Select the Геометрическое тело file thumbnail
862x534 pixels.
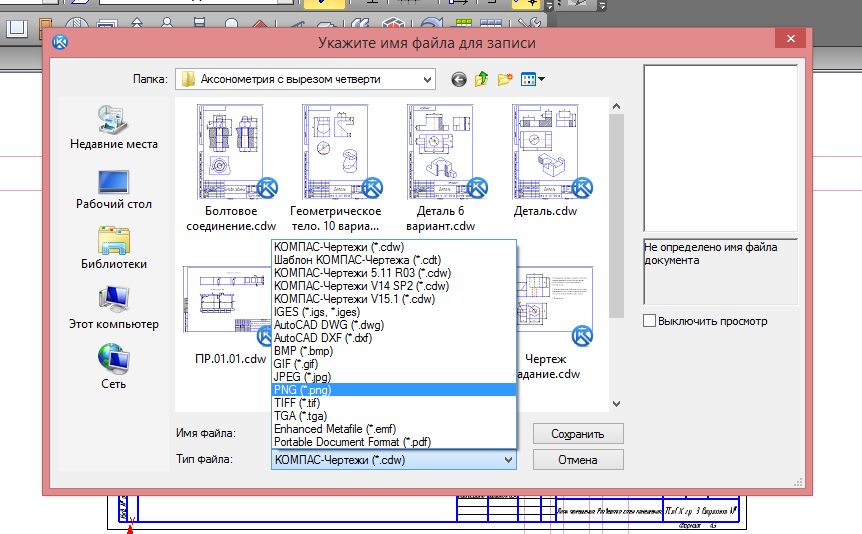335,152
